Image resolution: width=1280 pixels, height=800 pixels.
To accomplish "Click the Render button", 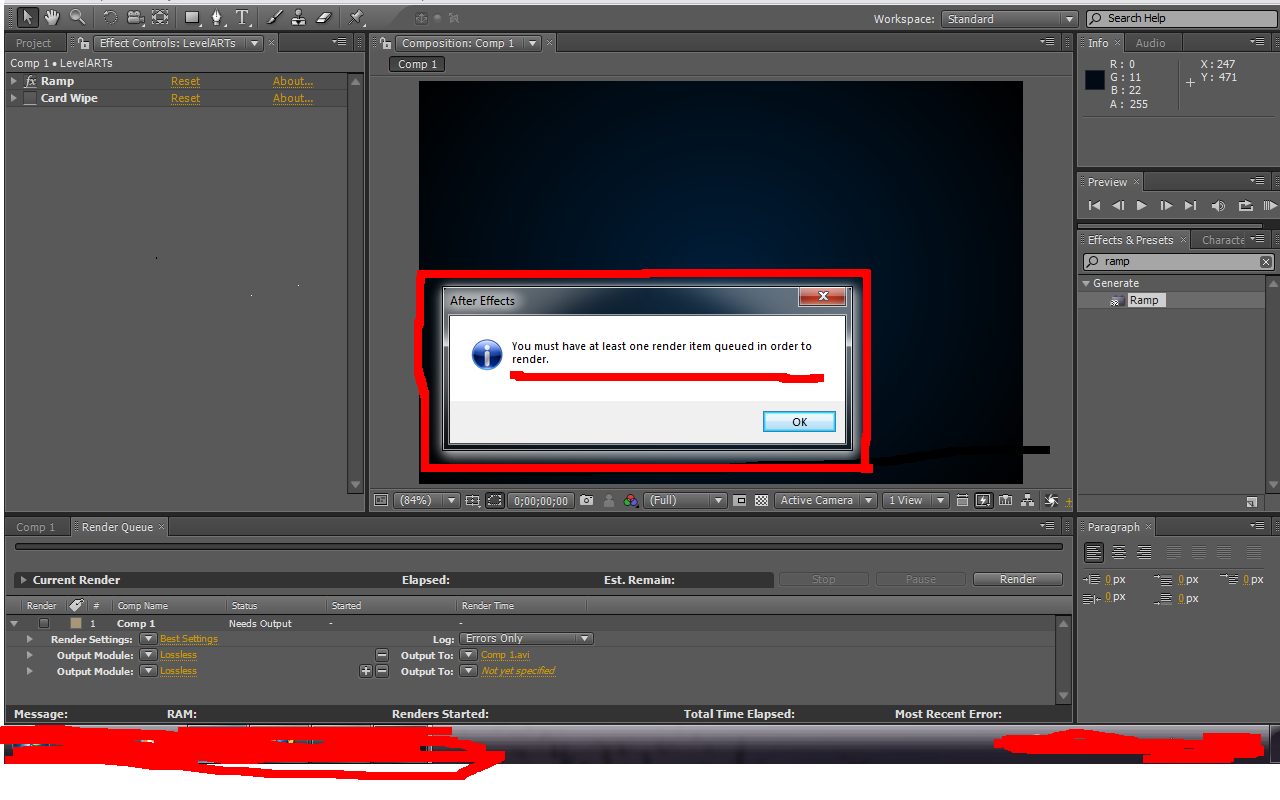I will 1018,579.
